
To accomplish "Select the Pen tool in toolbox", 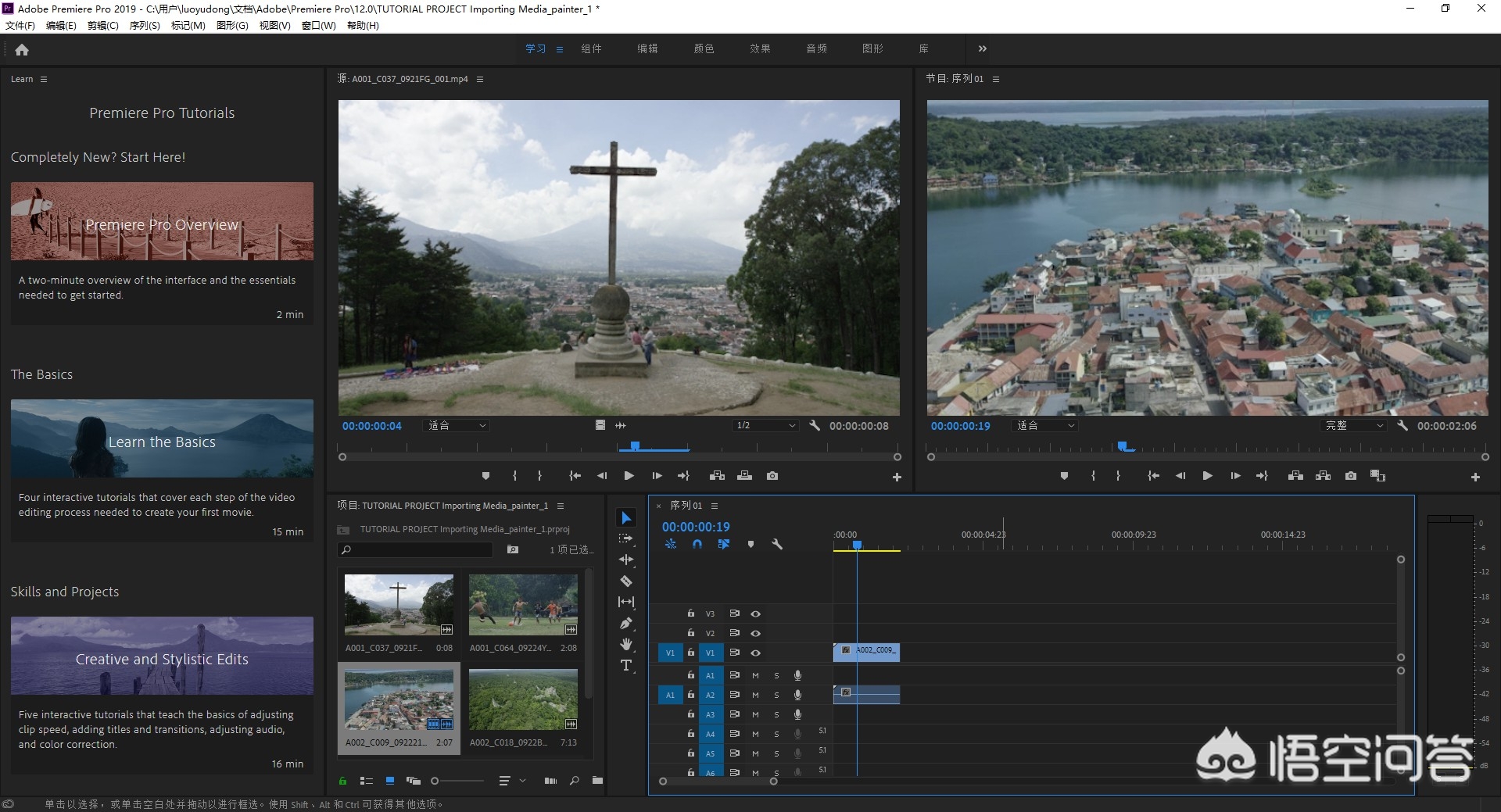I will pos(626,623).
